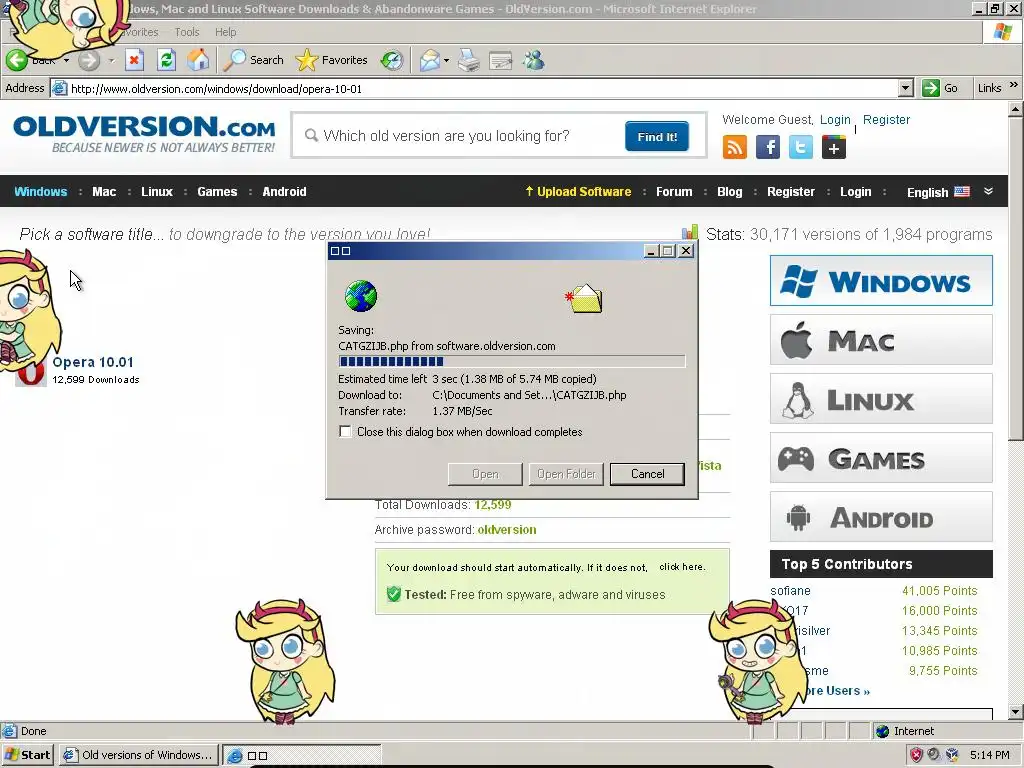1024x768 pixels.
Task: Click the Windows category banner
Action: click(x=881, y=281)
